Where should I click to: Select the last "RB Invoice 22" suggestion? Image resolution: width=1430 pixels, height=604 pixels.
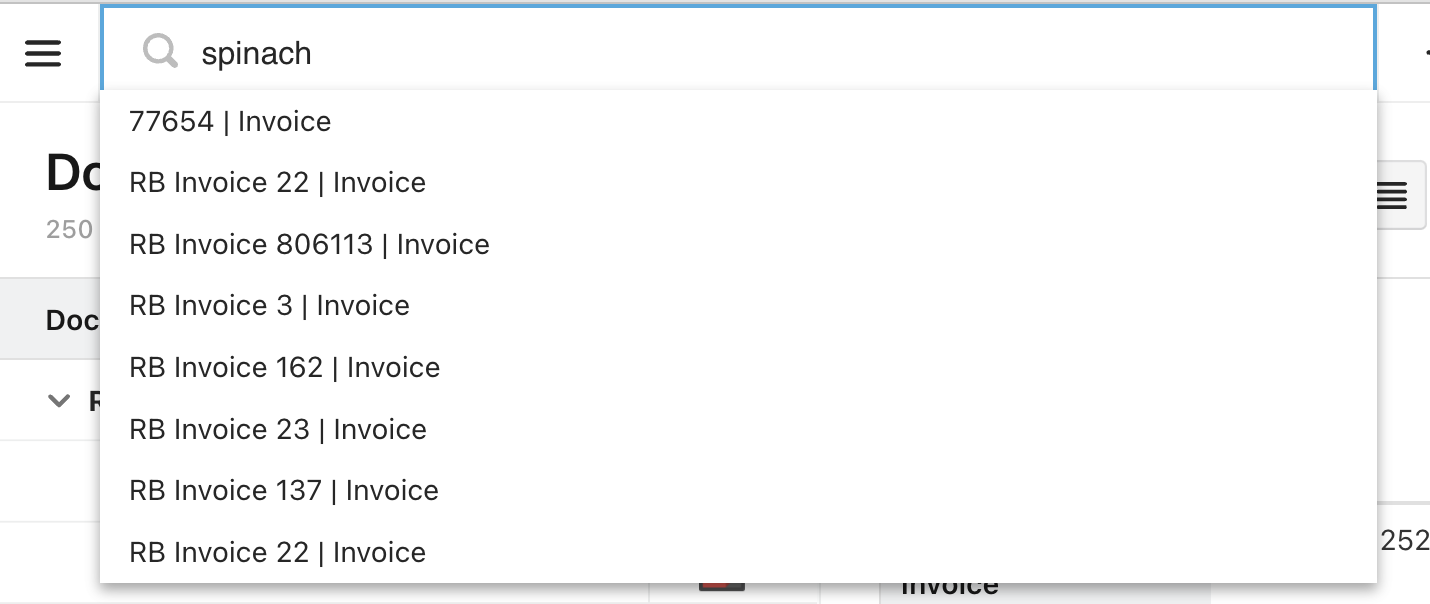277,553
